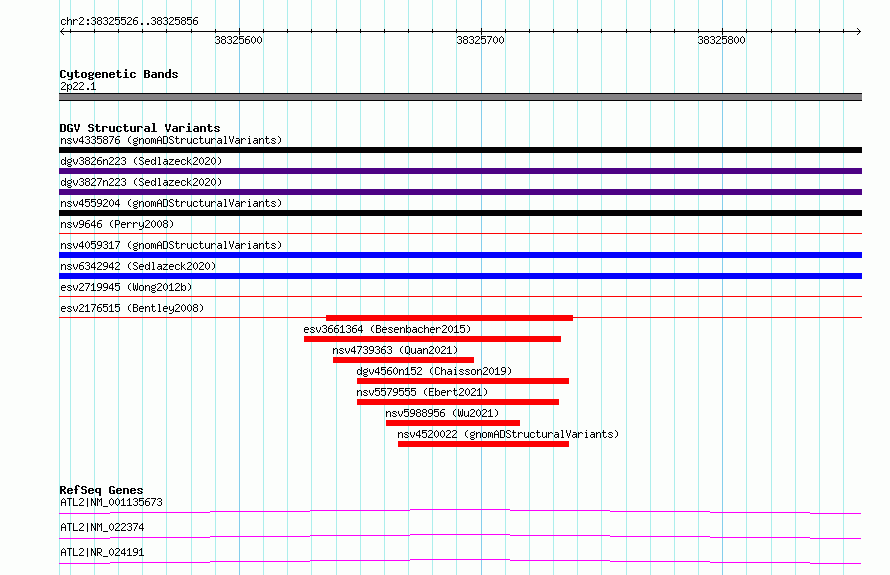Open variant nsv5579555 (Ebert2021) label
Viewport: 890px width, 575px height.
pos(422,392)
